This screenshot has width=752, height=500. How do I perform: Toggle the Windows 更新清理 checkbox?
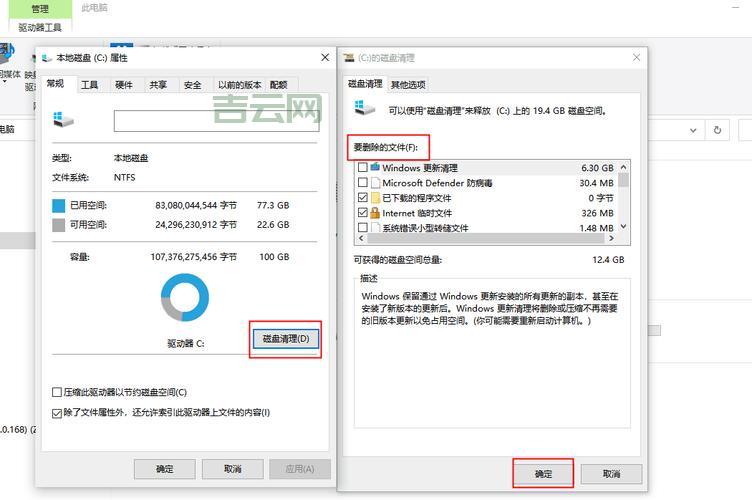tap(363, 167)
